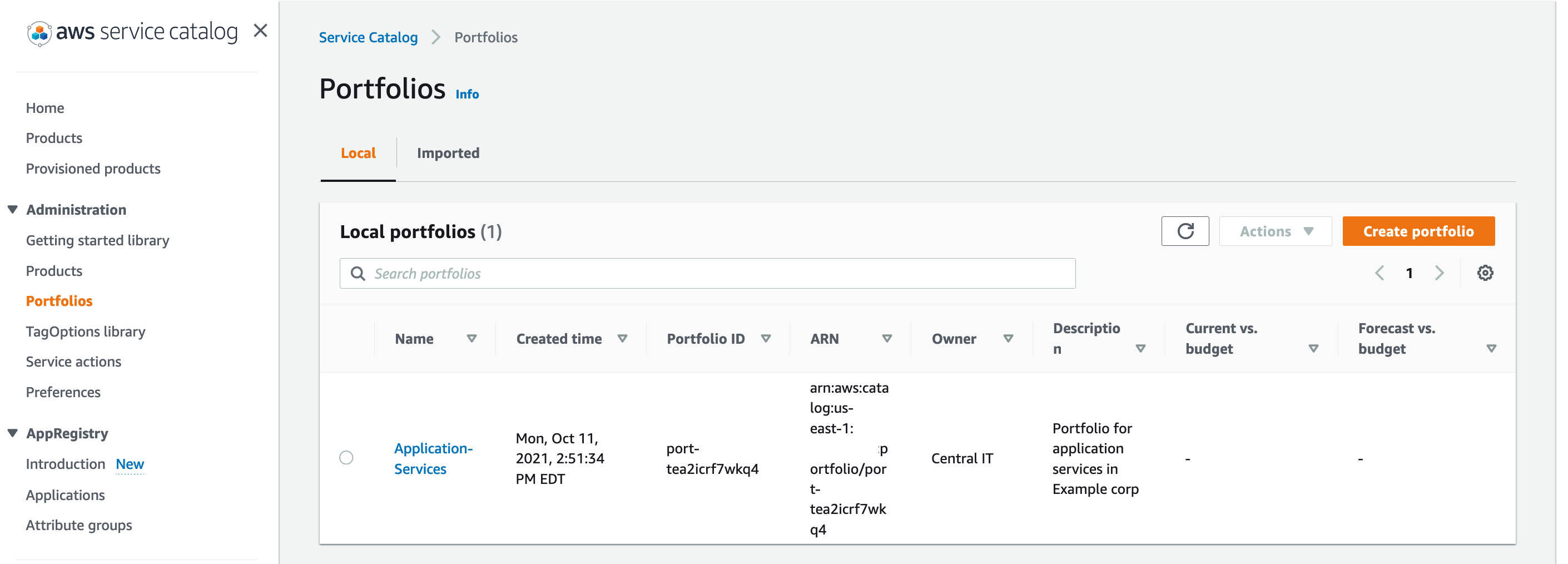Click the Create portfolio button

coord(1418,231)
